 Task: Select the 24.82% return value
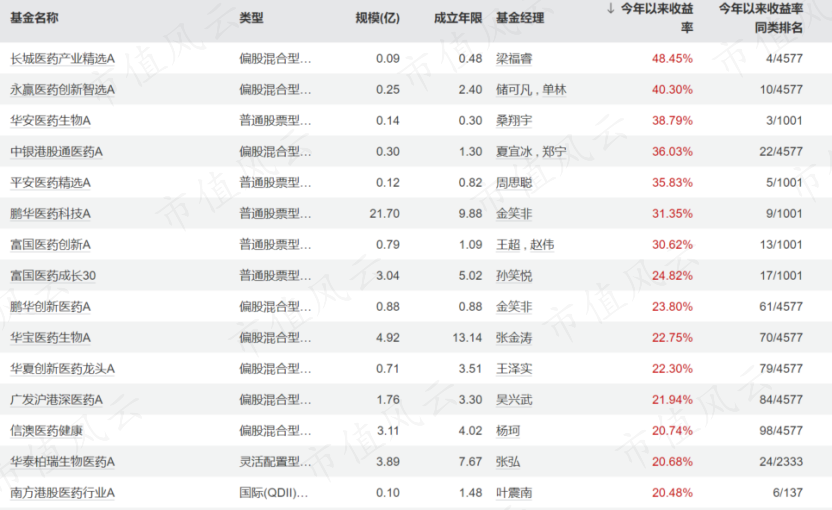tap(672, 275)
